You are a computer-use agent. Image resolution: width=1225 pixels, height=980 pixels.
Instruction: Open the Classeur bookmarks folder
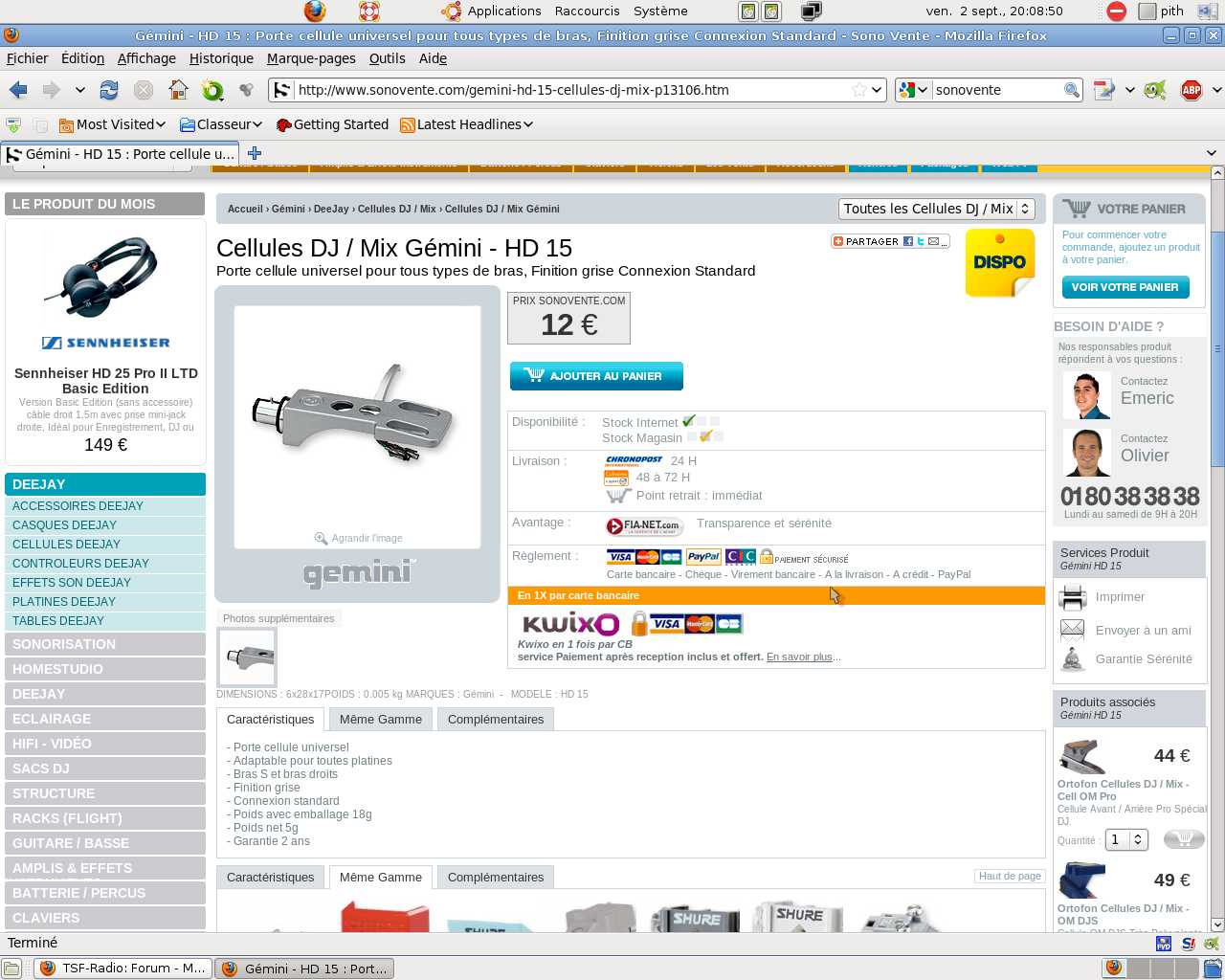220,124
